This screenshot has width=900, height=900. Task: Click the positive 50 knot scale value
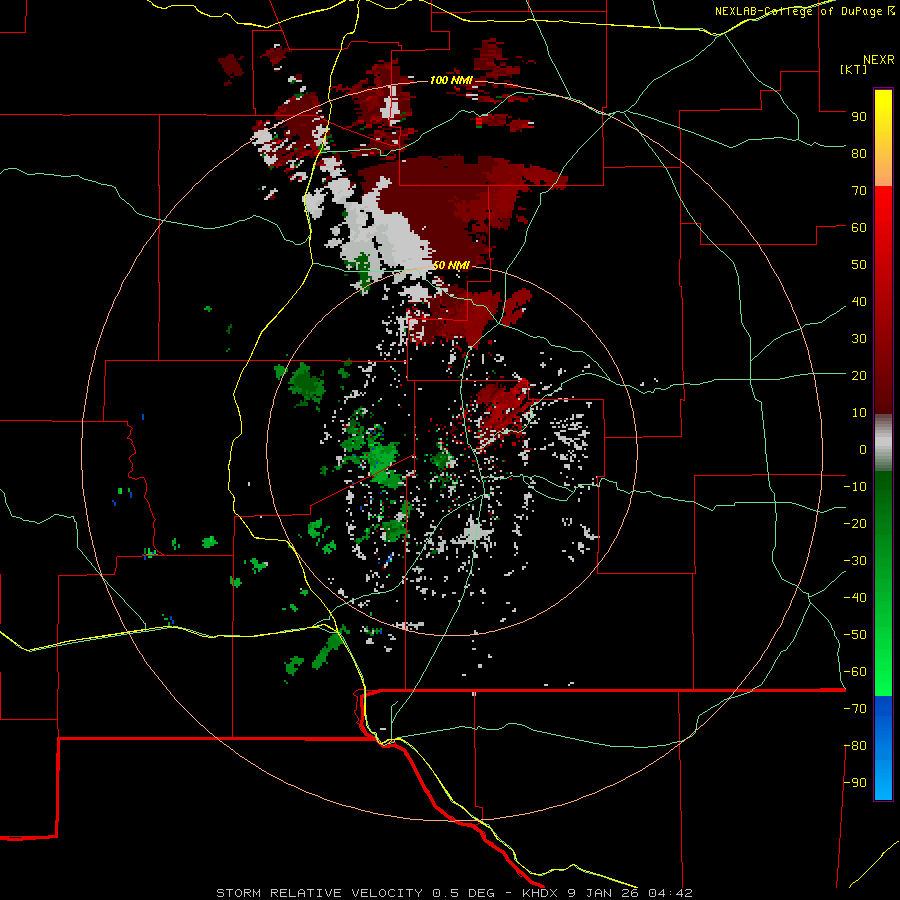[x=859, y=265]
